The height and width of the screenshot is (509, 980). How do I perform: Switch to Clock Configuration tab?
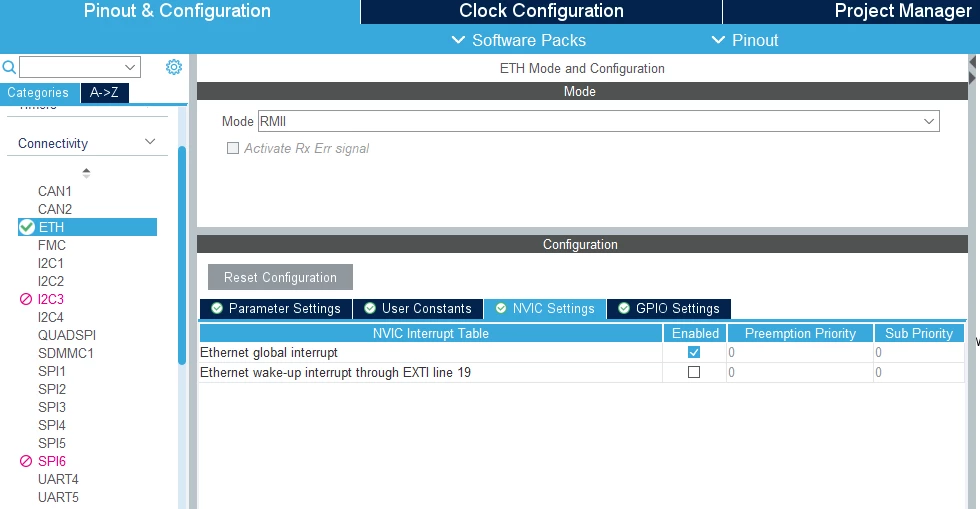(541, 11)
